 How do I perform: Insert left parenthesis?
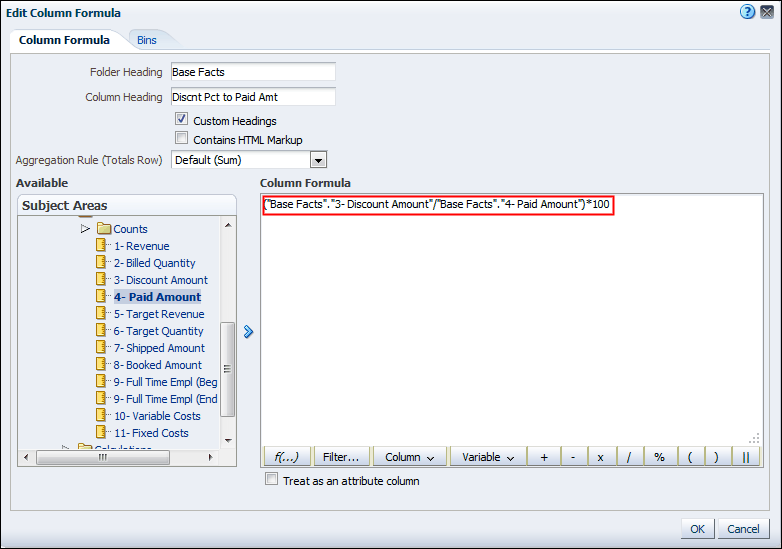tap(690, 457)
